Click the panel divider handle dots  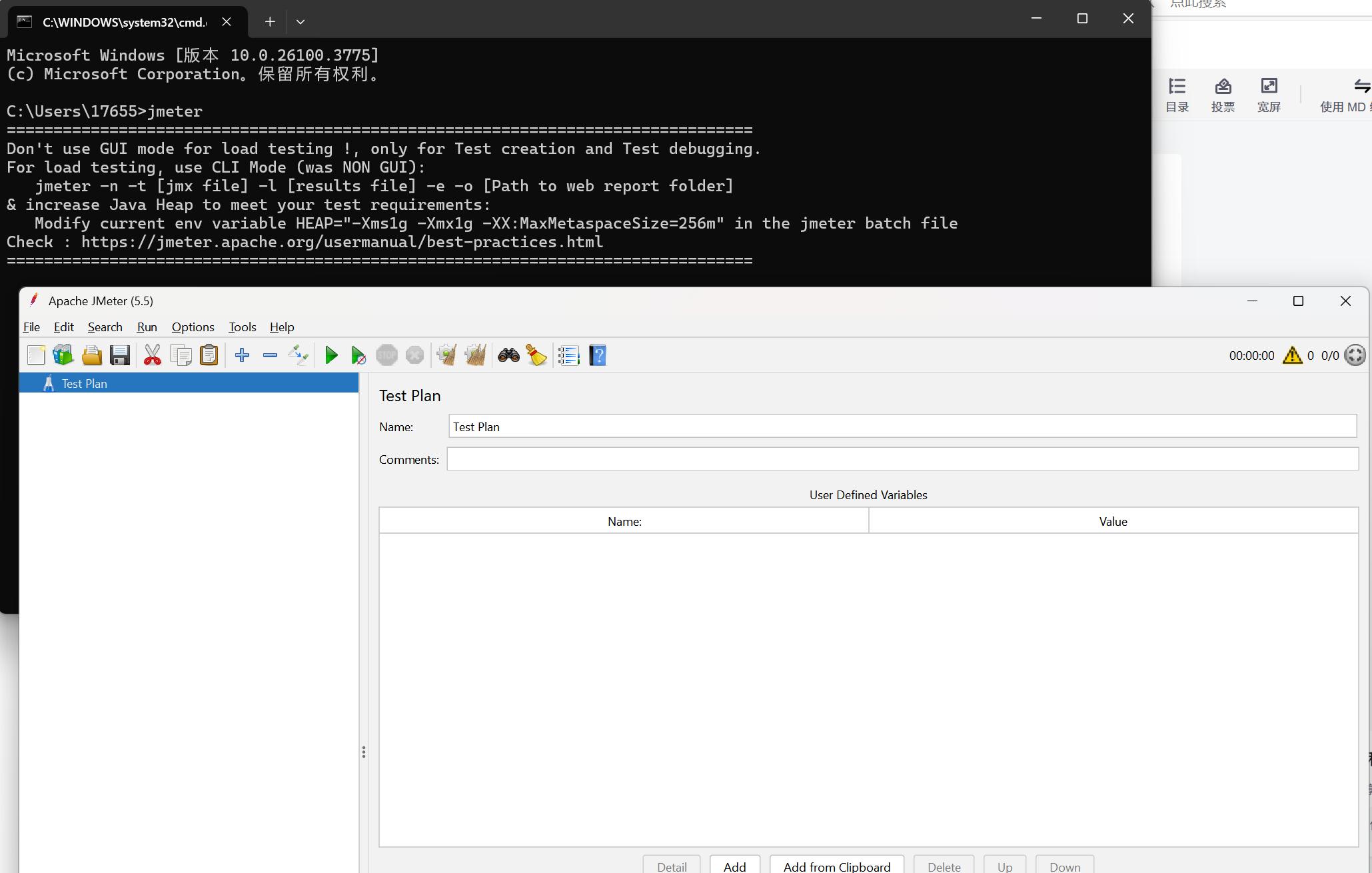(363, 752)
